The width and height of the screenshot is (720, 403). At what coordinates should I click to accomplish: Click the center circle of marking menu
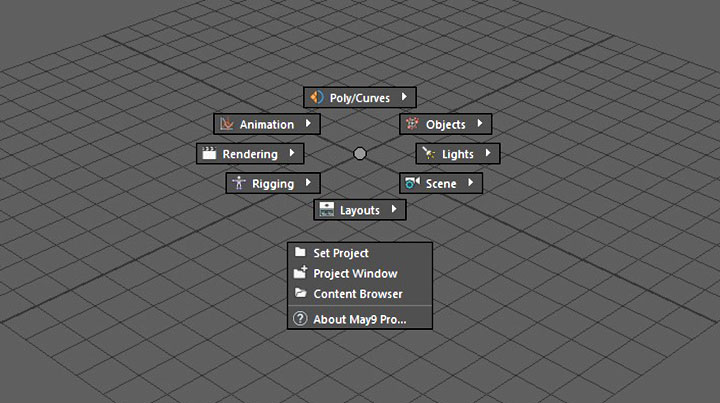click(360, 153)
